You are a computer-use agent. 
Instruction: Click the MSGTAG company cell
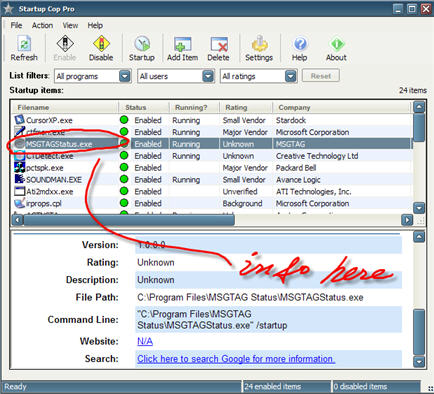pyautogui.click(x=290, y=144)
